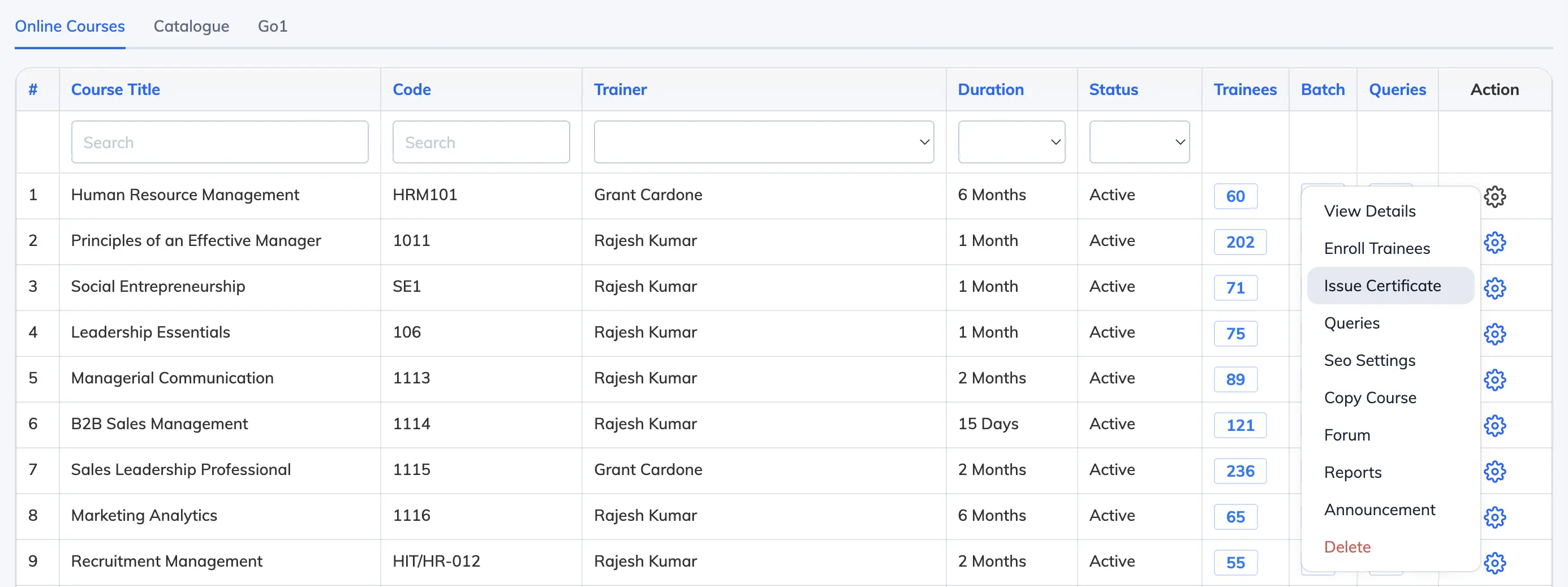Click Delete in the action menu
The height and width of the screenshot is (587, 1568).
click(1390, 547)
